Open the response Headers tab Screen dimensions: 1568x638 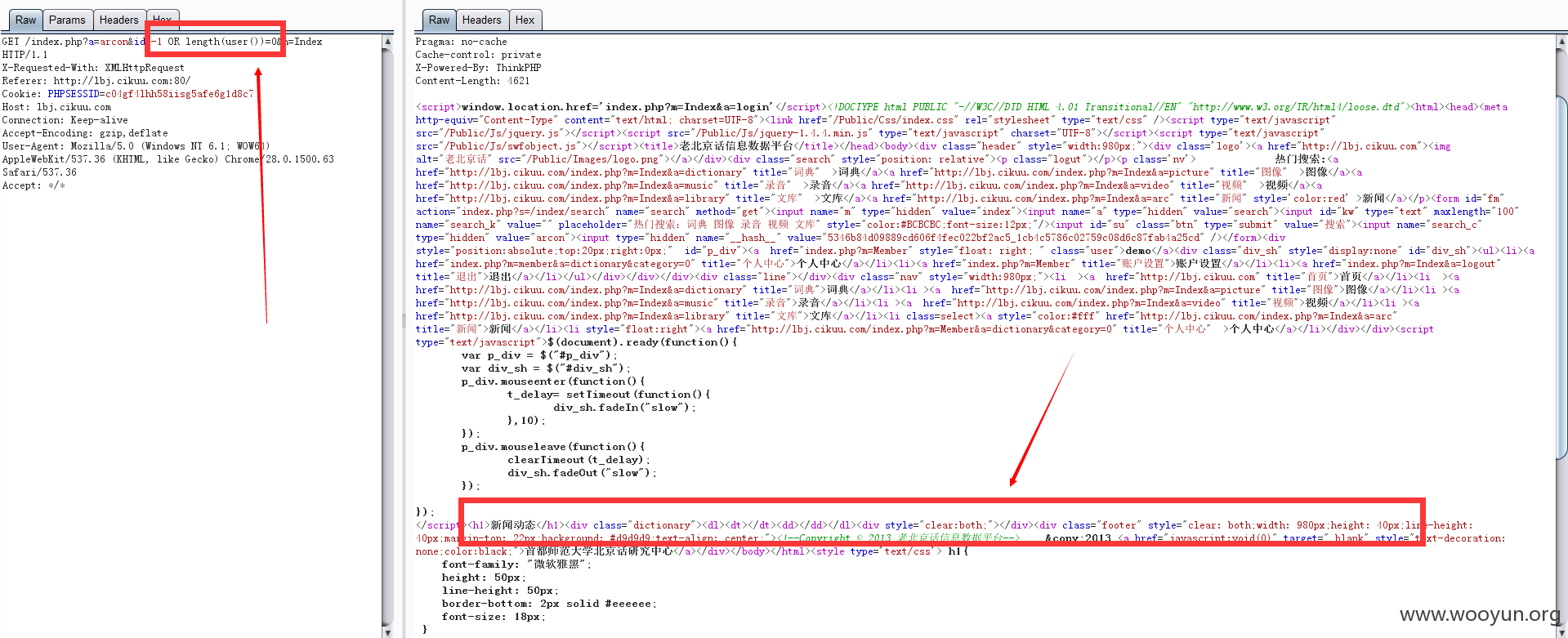pos(482,20)
